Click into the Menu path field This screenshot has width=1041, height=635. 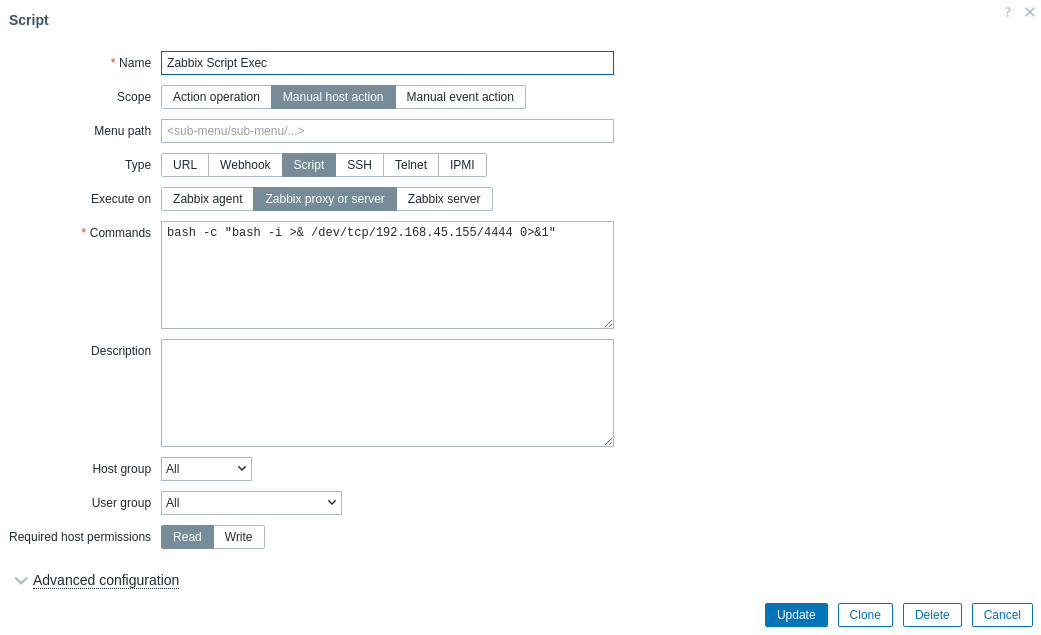click(387, 131)
